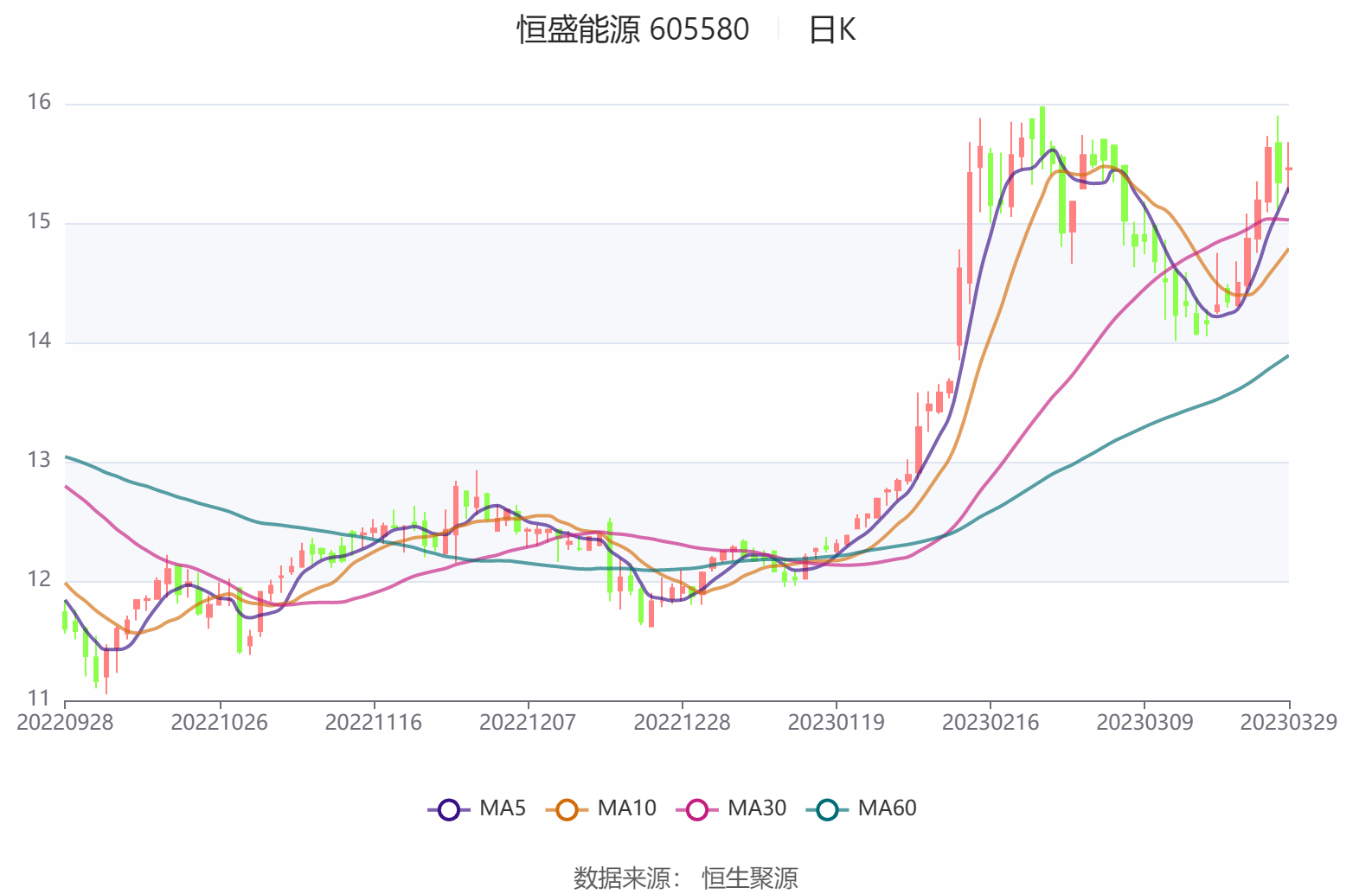Click the x-axis date 20230216
Viewport: 1372px width, 894px height.
click(x=991, y=723)
